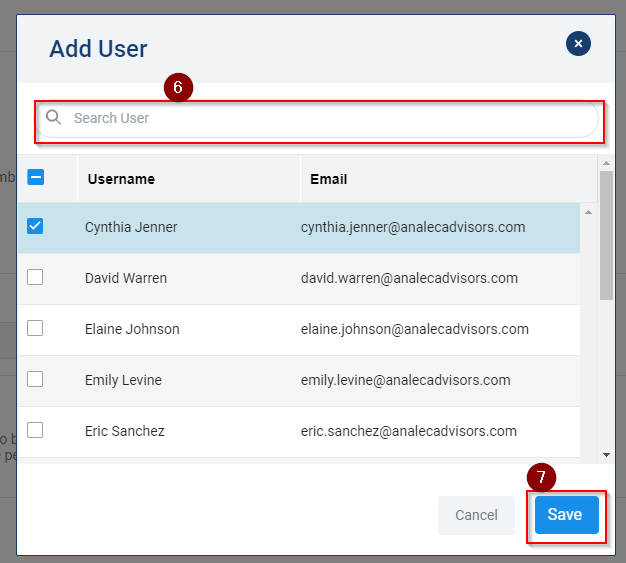Image resolution: width=626 pixels, height=563 pixels.
Task: Click emily.levine@analecadvisors.com email cell
Action: (406, 380)
